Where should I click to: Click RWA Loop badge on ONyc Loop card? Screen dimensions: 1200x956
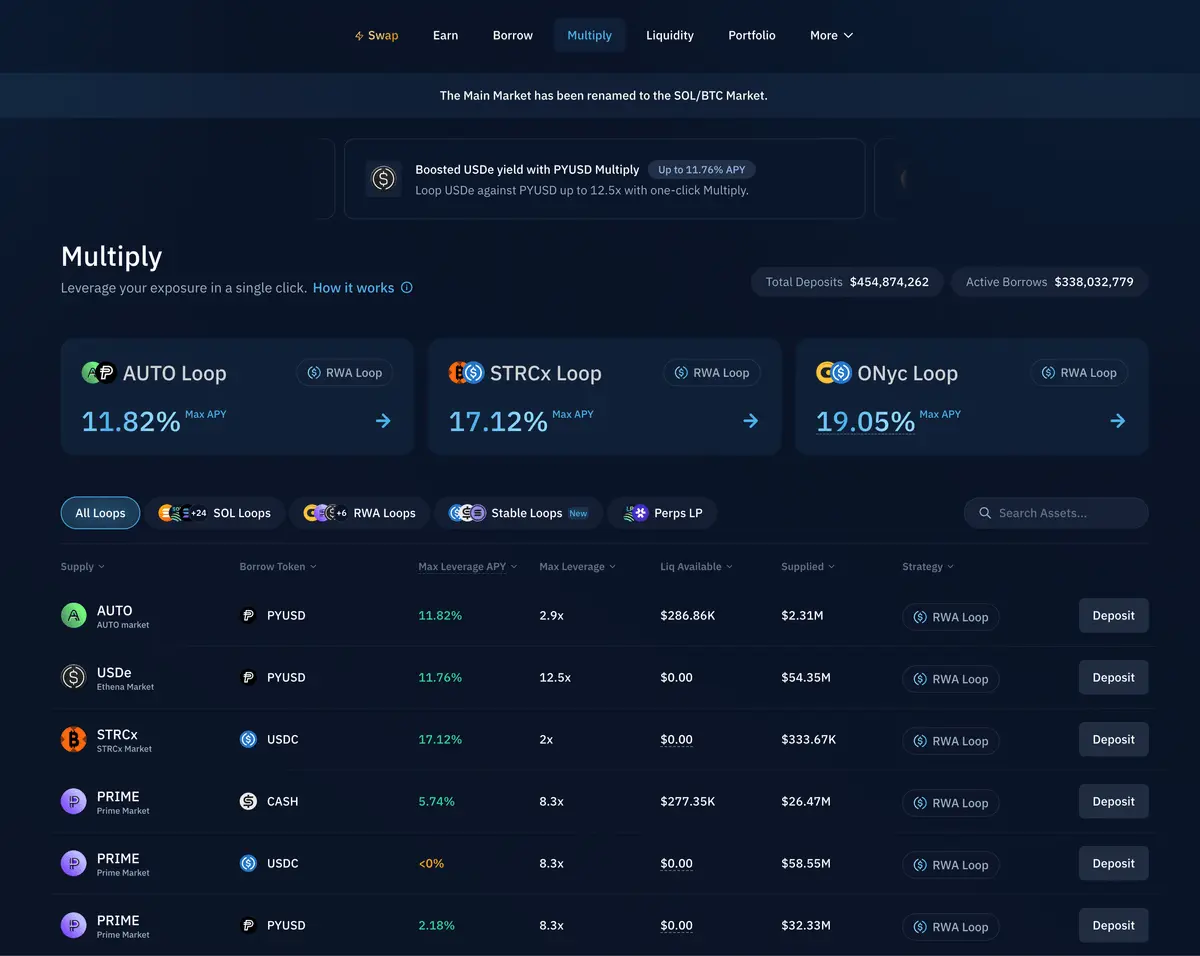1080,373
